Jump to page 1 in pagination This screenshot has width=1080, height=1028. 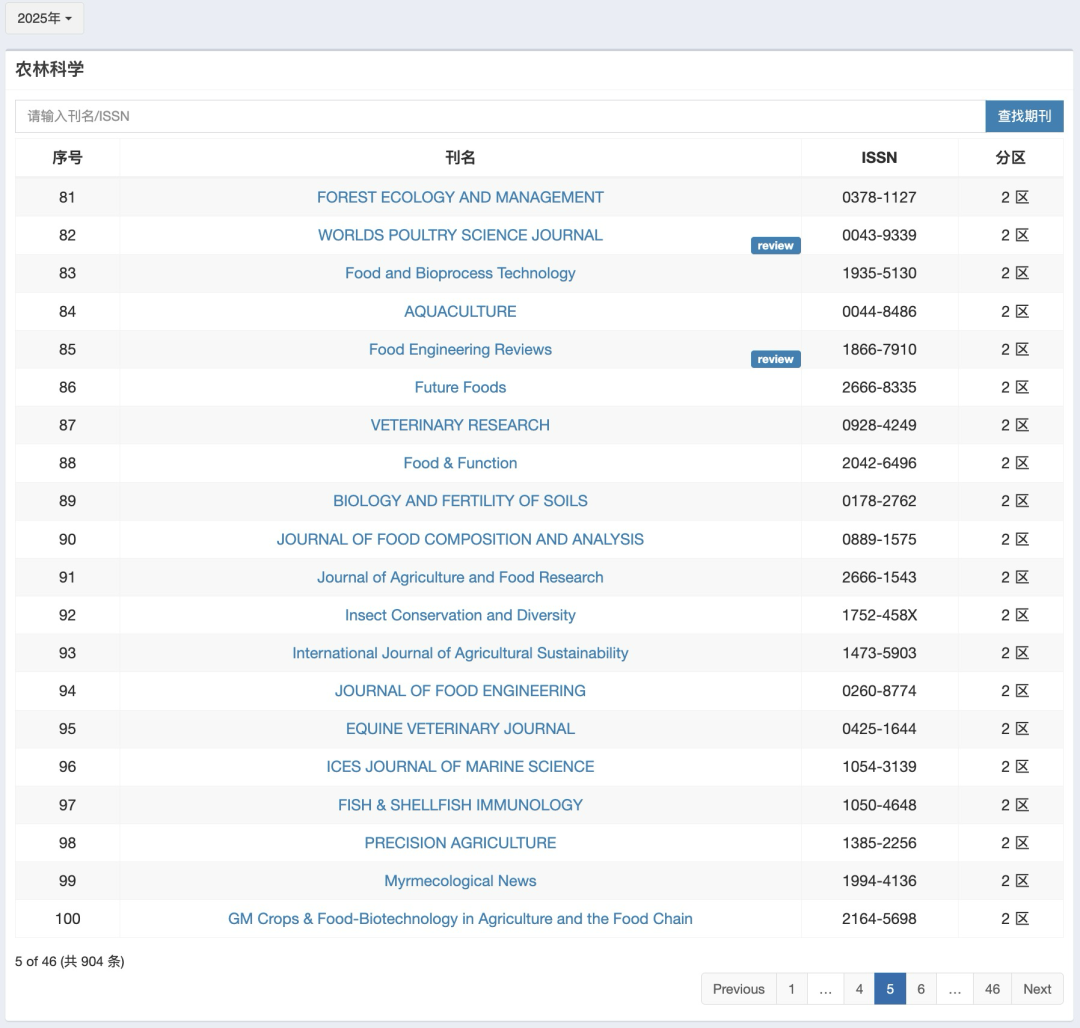click(791, 989)
